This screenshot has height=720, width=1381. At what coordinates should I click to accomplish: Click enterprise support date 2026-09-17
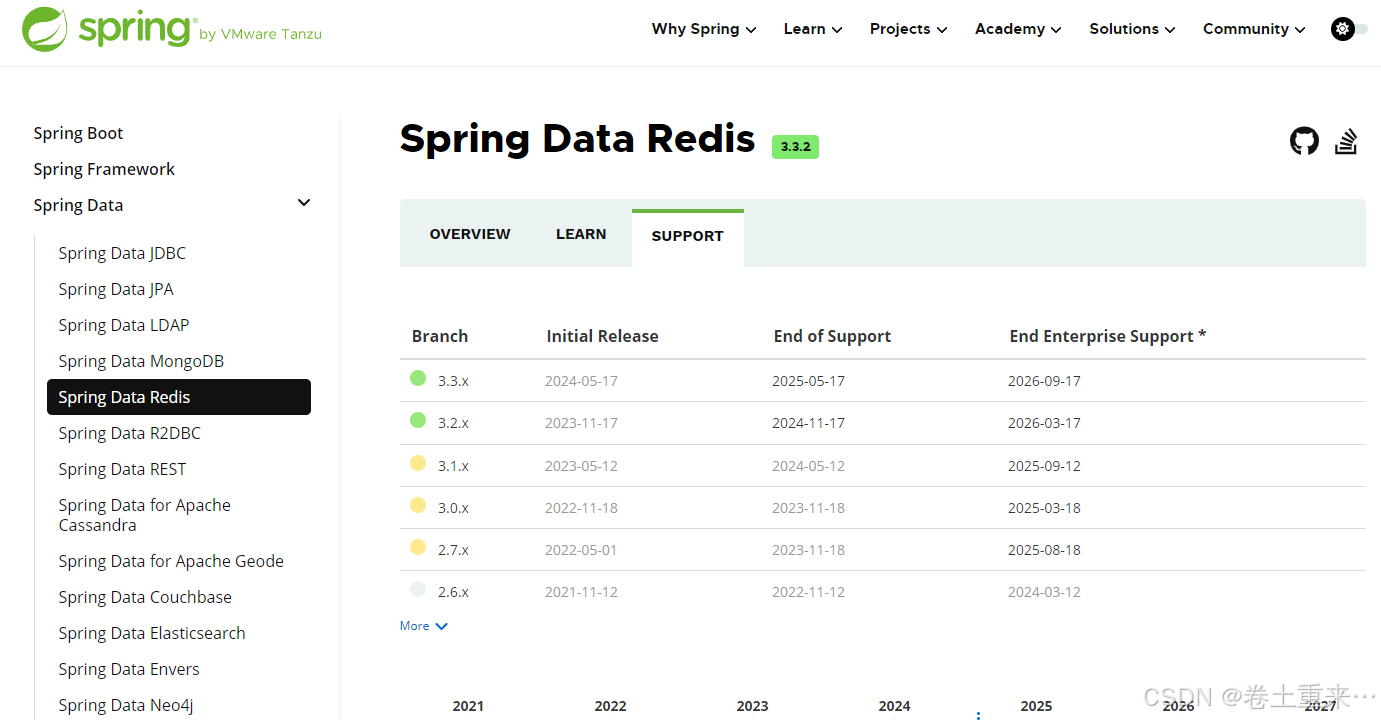pos(1044,381)
